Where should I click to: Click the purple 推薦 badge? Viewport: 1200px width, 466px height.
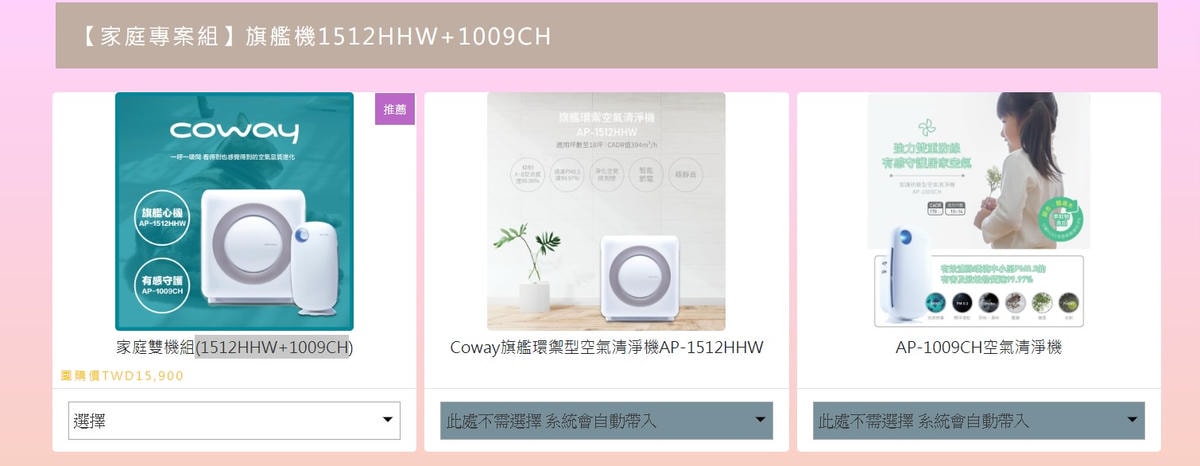click(394, 109)
